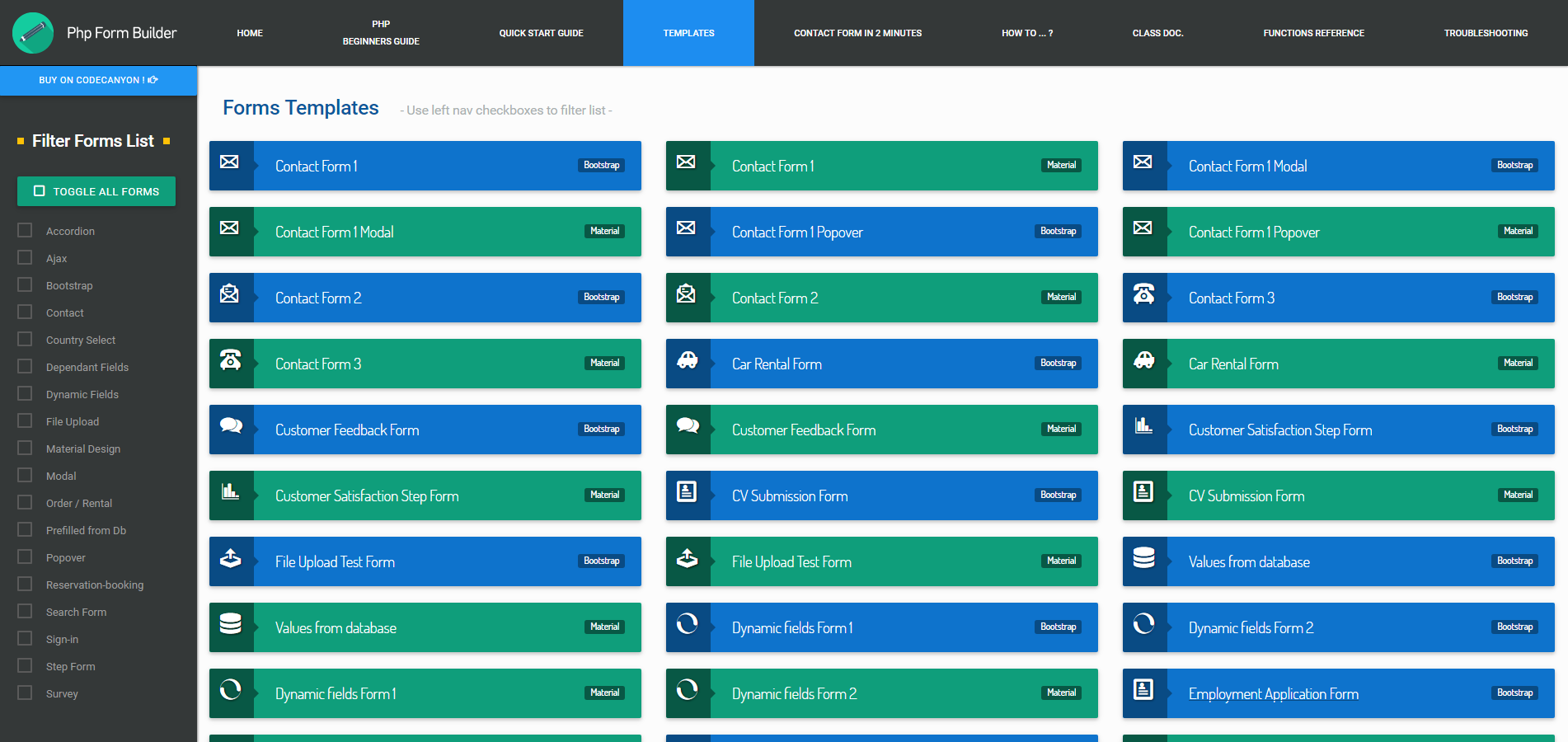Tick the Survey filter checkbox
This screenshot has width=1568, height=742.
[26, 693]
